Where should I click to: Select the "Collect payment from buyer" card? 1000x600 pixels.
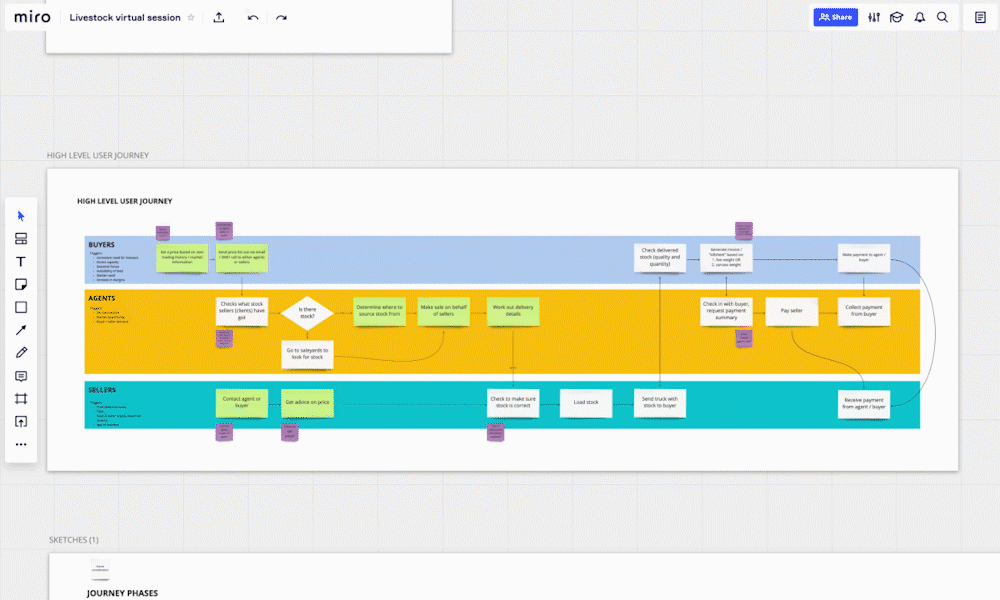(x=864, y=311)
